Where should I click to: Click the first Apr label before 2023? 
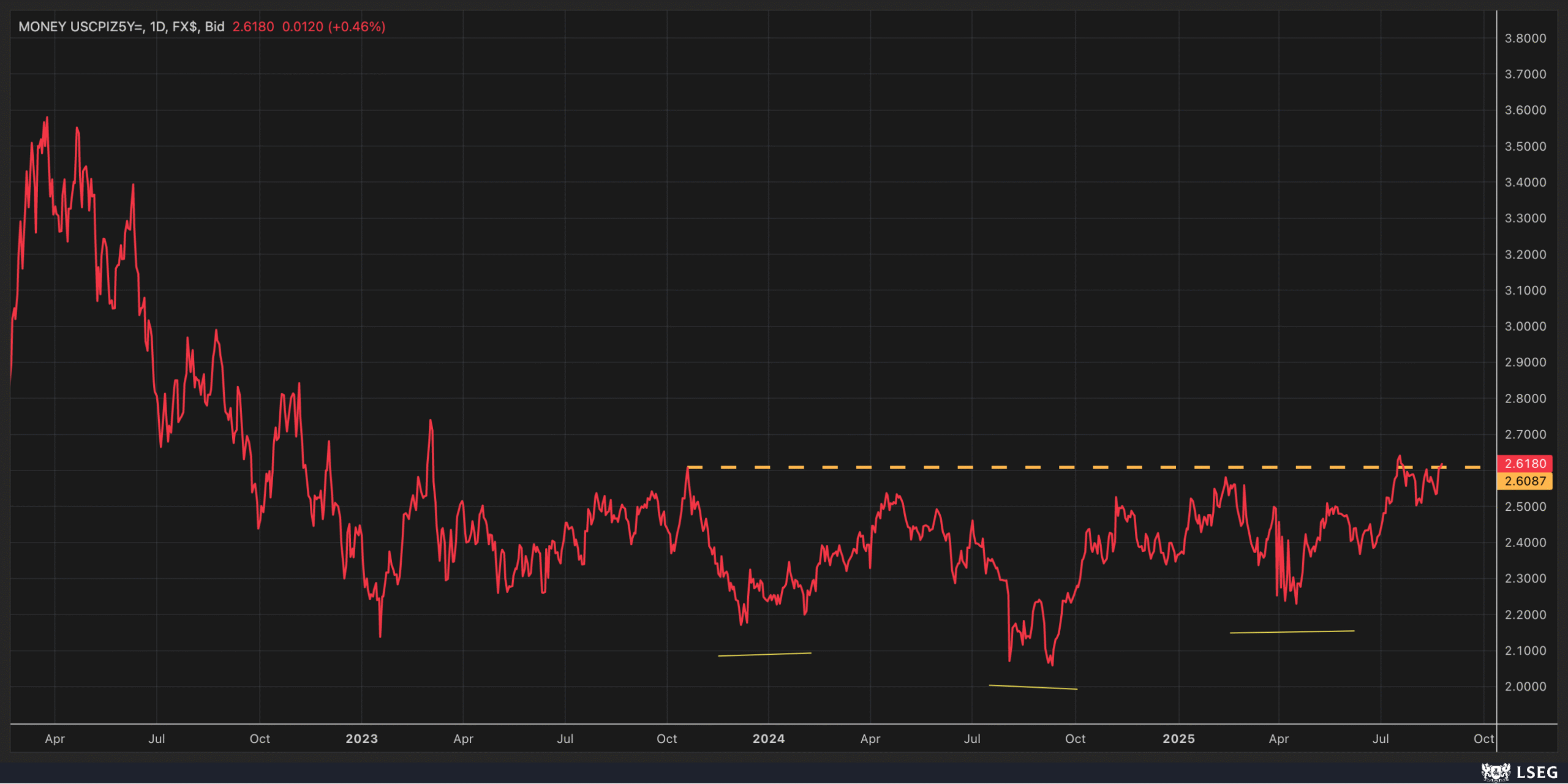pyautogui.click(x=55, y=739)
